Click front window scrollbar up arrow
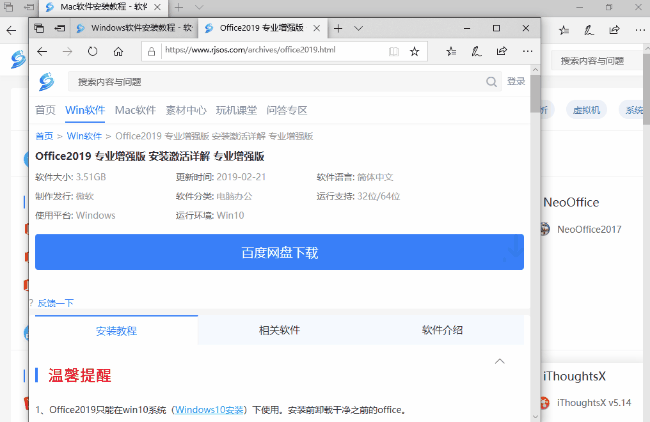This screenshot has width=650, height=422. [535, 70]
